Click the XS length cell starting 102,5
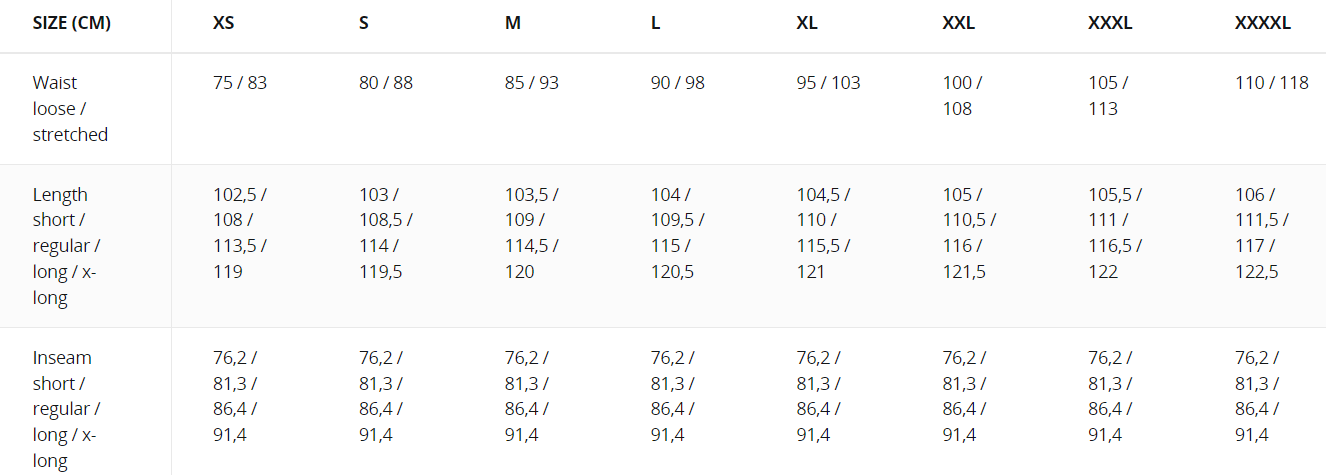1326x475 pixels. point(240,233)
